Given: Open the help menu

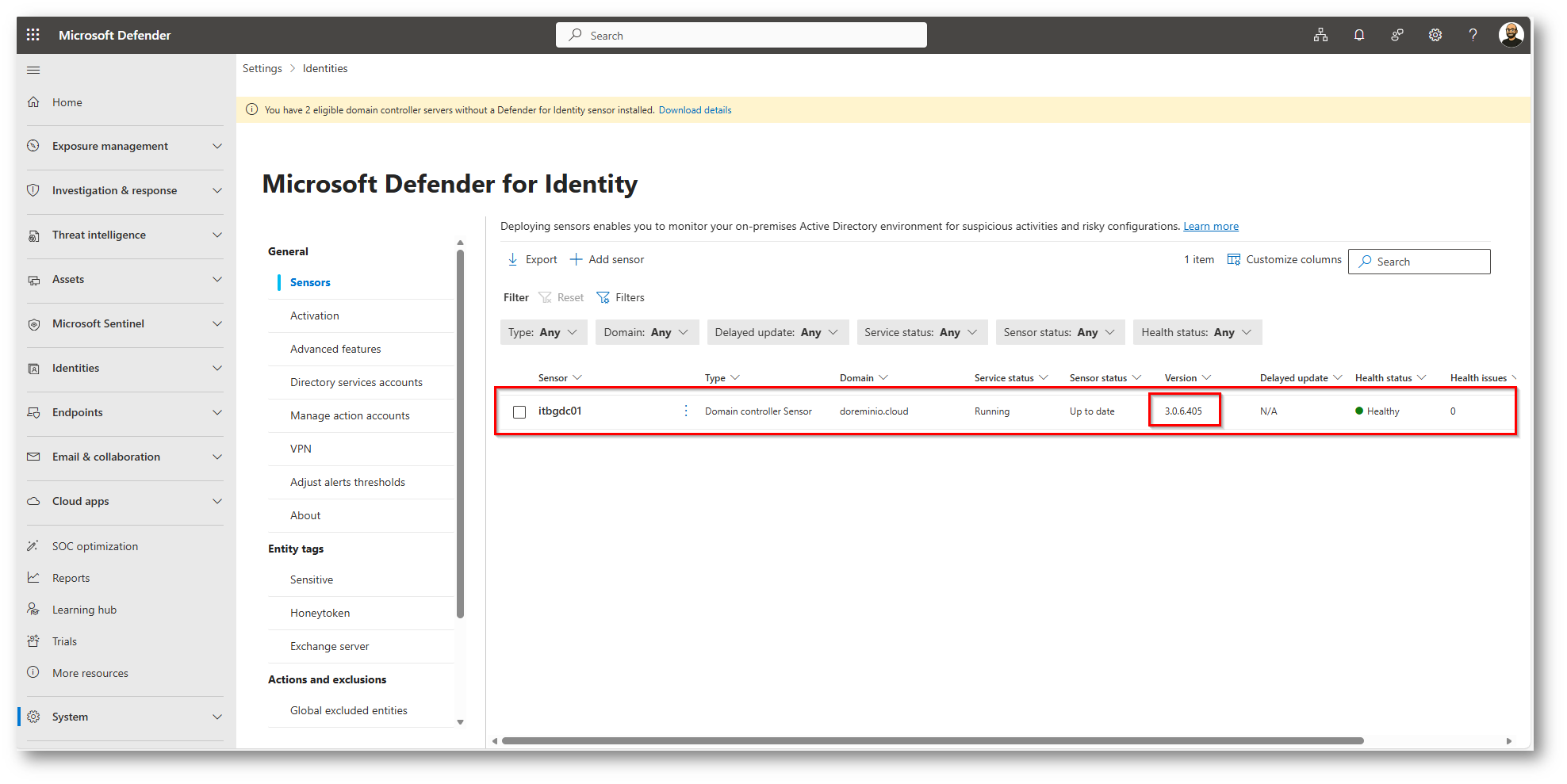Looking at the screenshot, I should [x=1473, y=34].
